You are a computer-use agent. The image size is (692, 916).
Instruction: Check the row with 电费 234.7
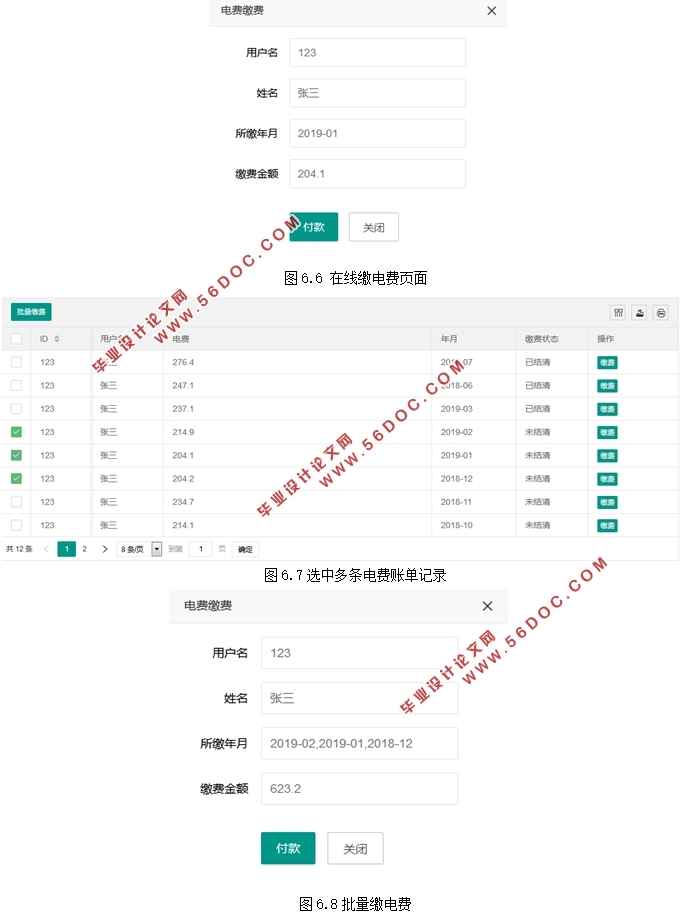pyautogui.click(x=16, y=502)
